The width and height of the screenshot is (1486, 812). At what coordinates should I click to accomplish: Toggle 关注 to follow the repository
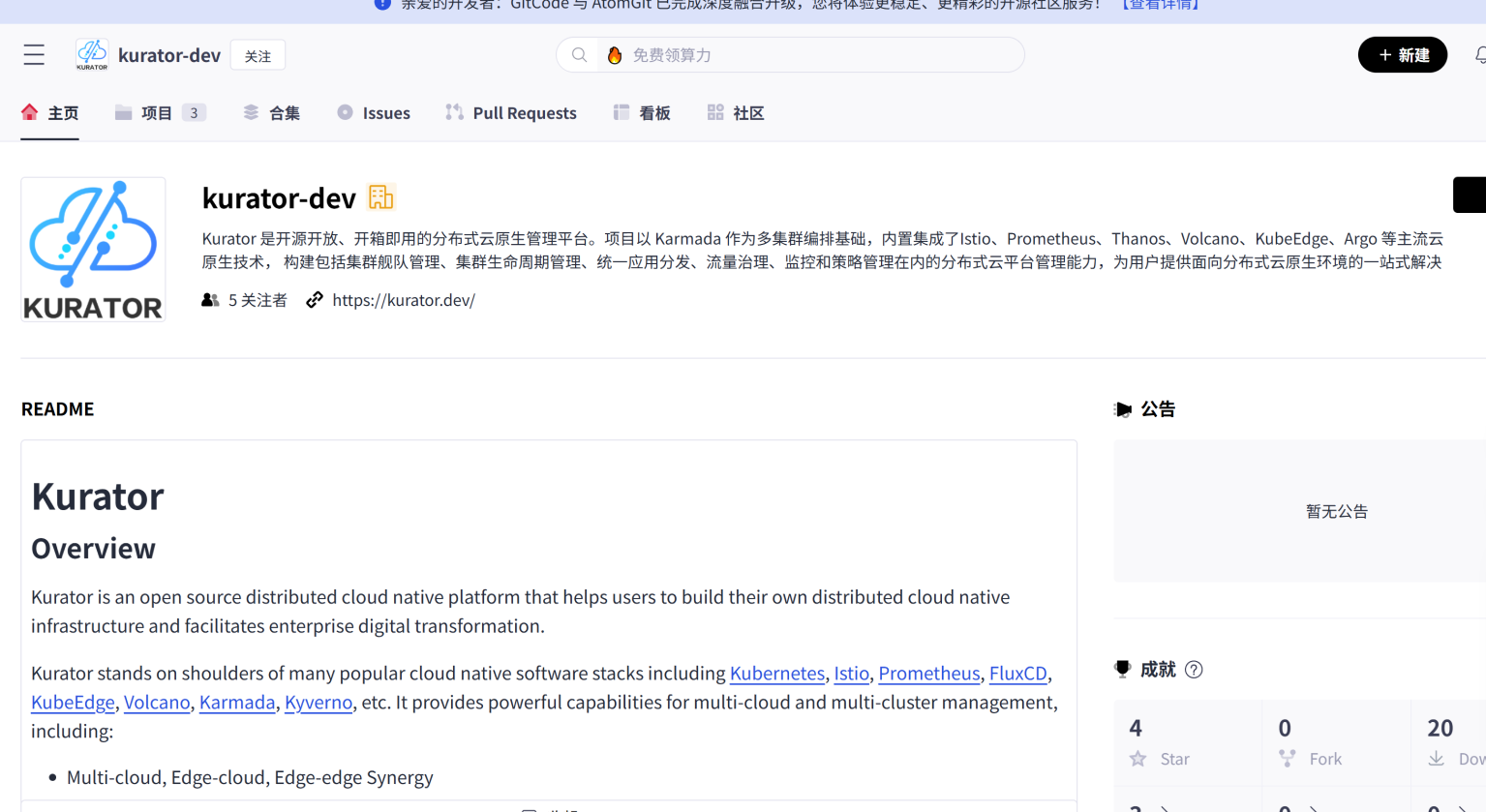click(x=258, y=55)
